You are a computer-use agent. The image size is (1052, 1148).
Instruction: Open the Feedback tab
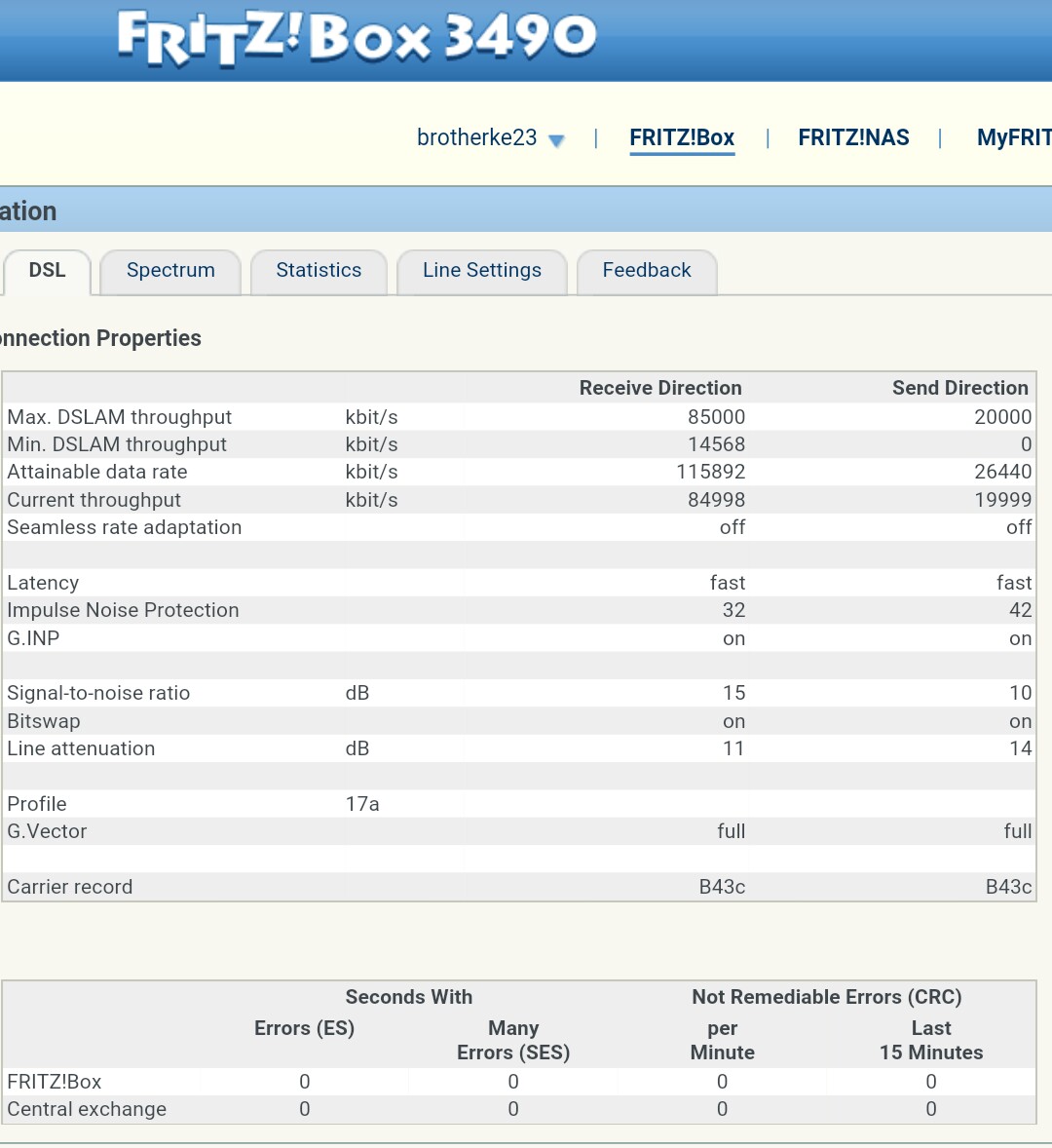pos(647,270)
